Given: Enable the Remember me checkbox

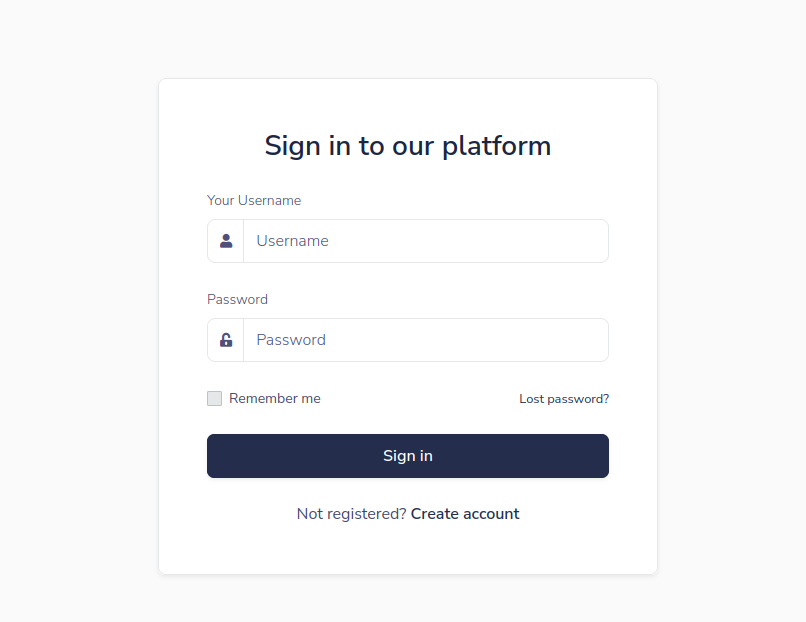Looking at the screenshot, I should coord(214,398).
